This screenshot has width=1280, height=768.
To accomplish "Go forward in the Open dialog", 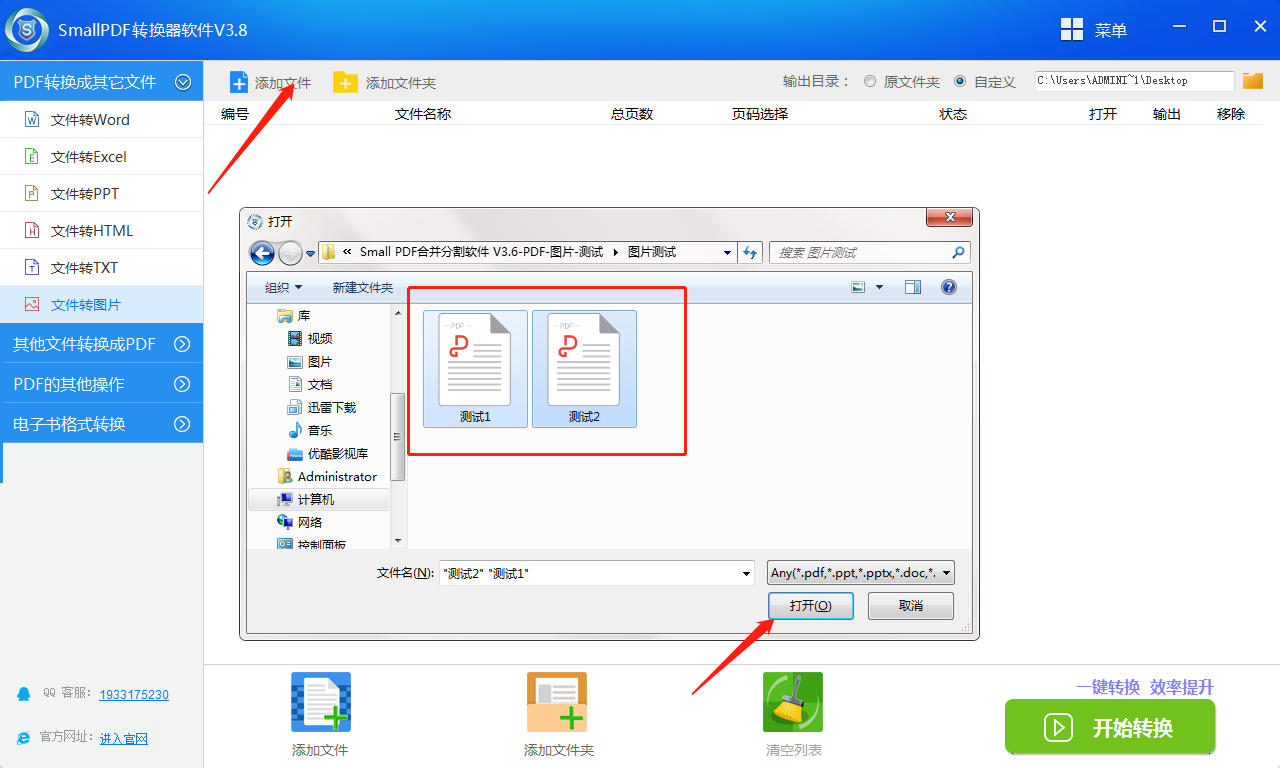I will point(290,253).
